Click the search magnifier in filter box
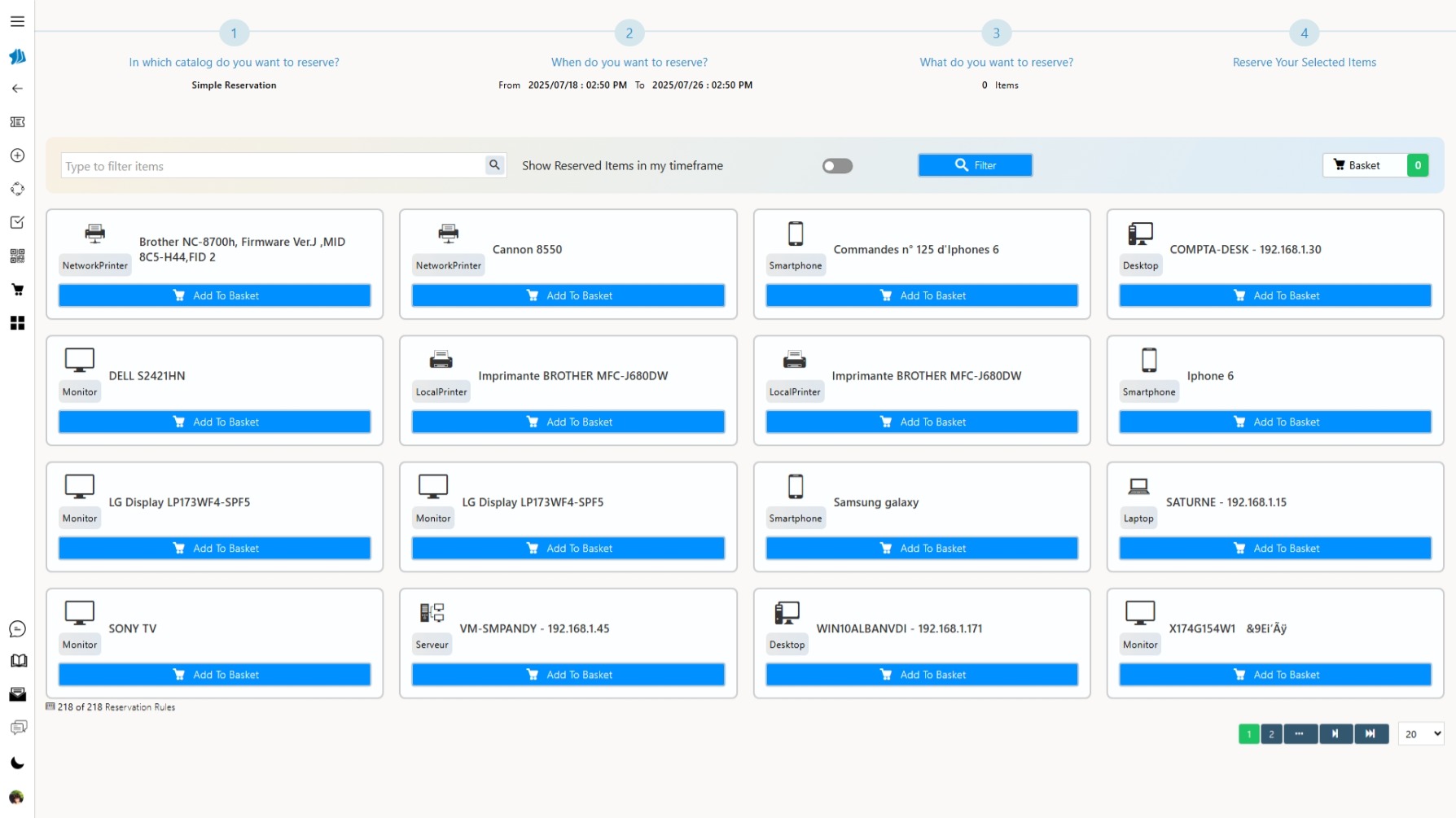This screenshot has height=818, width=1456. pyautogui.click(x=494, y=165)
